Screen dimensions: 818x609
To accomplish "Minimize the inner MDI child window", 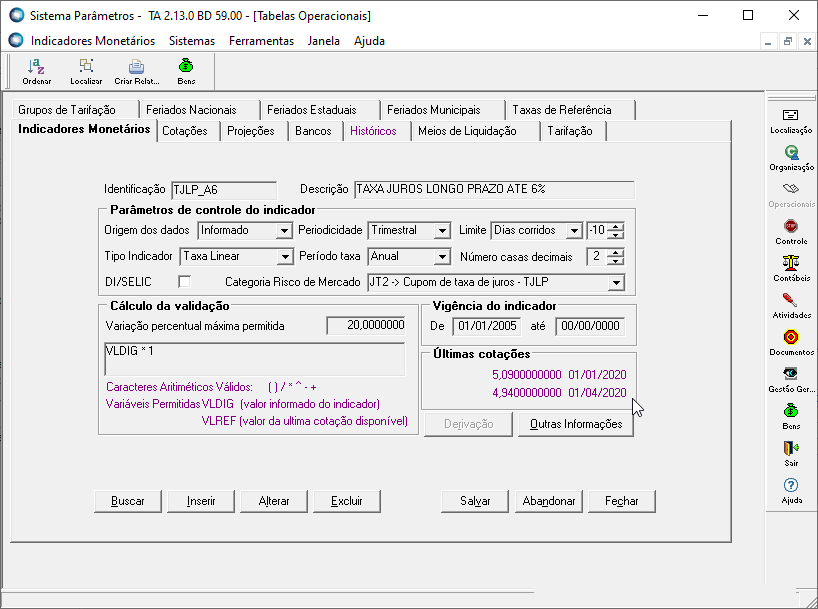I will point(768,41).
